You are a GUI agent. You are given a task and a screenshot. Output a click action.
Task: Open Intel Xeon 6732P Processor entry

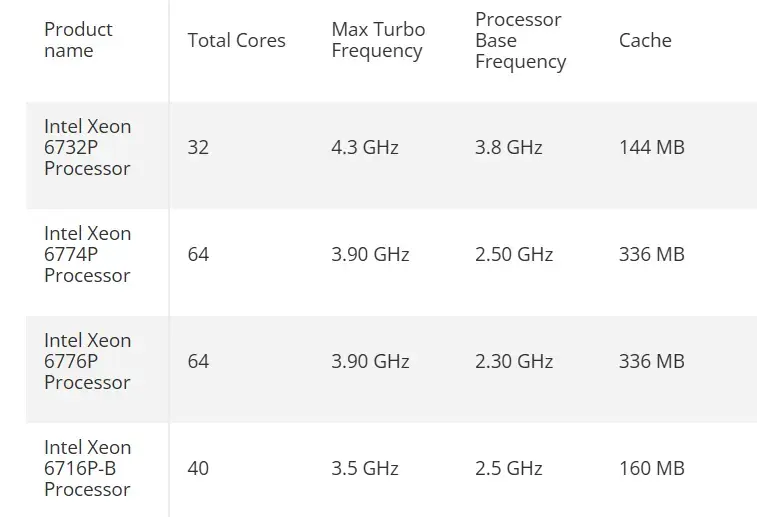coord(87,147)
